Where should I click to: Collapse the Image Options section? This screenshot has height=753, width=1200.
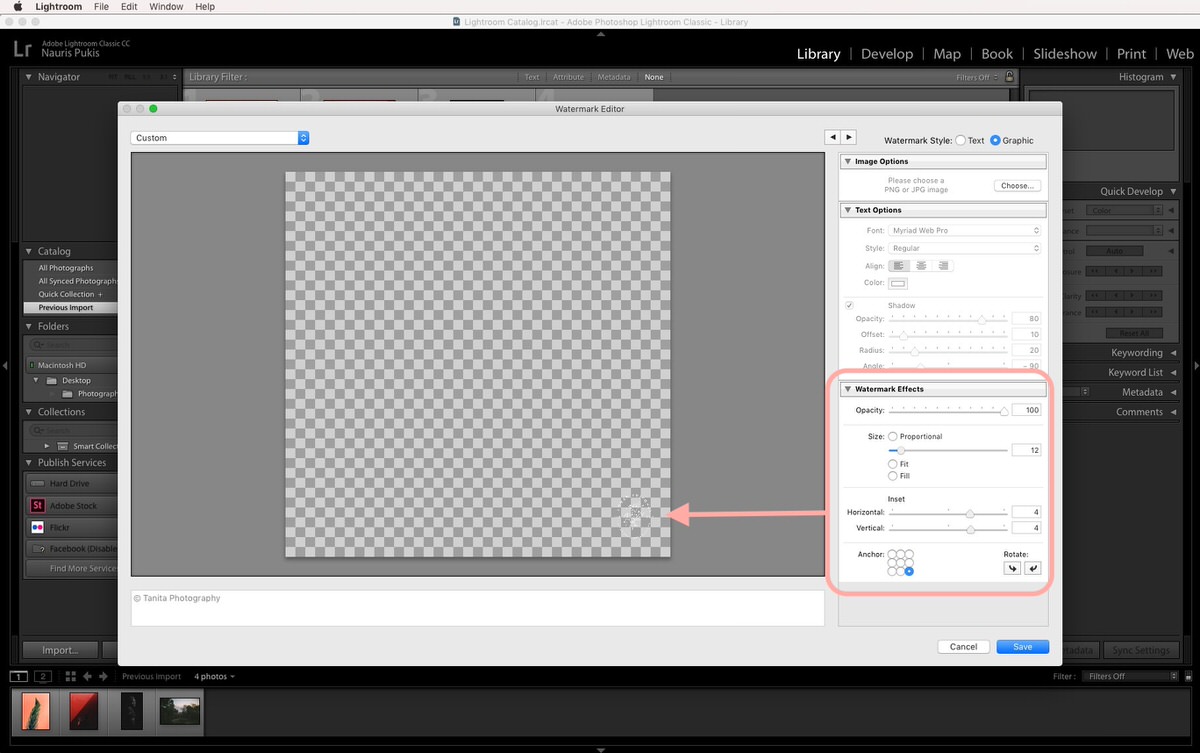point(848,161)
